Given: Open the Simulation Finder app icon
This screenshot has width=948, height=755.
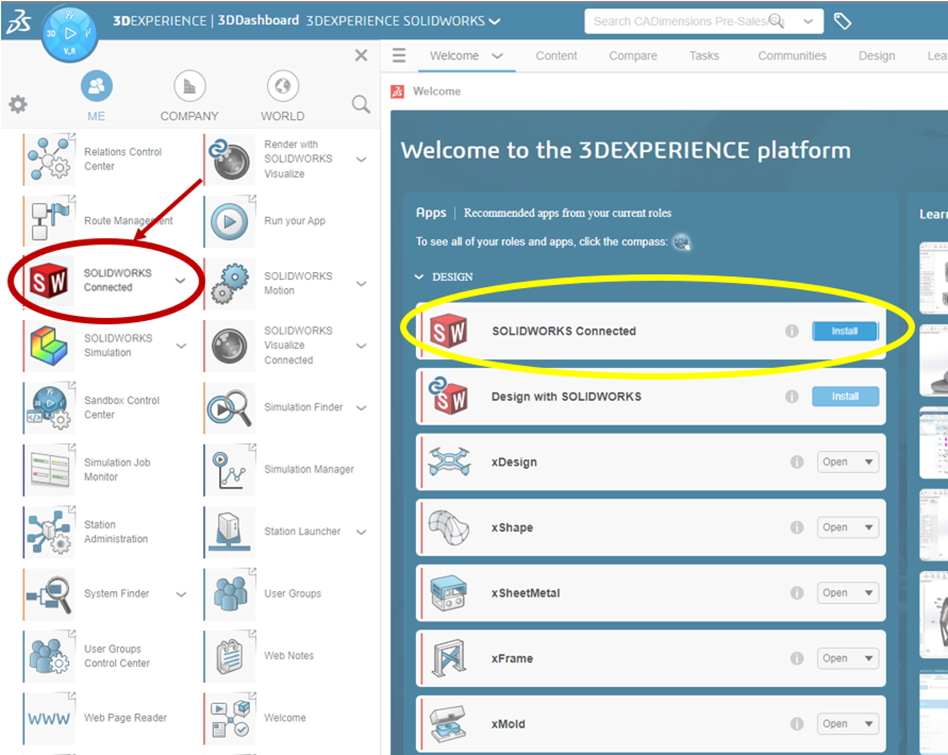Looking at the screenshot, I should coord(230,408).
